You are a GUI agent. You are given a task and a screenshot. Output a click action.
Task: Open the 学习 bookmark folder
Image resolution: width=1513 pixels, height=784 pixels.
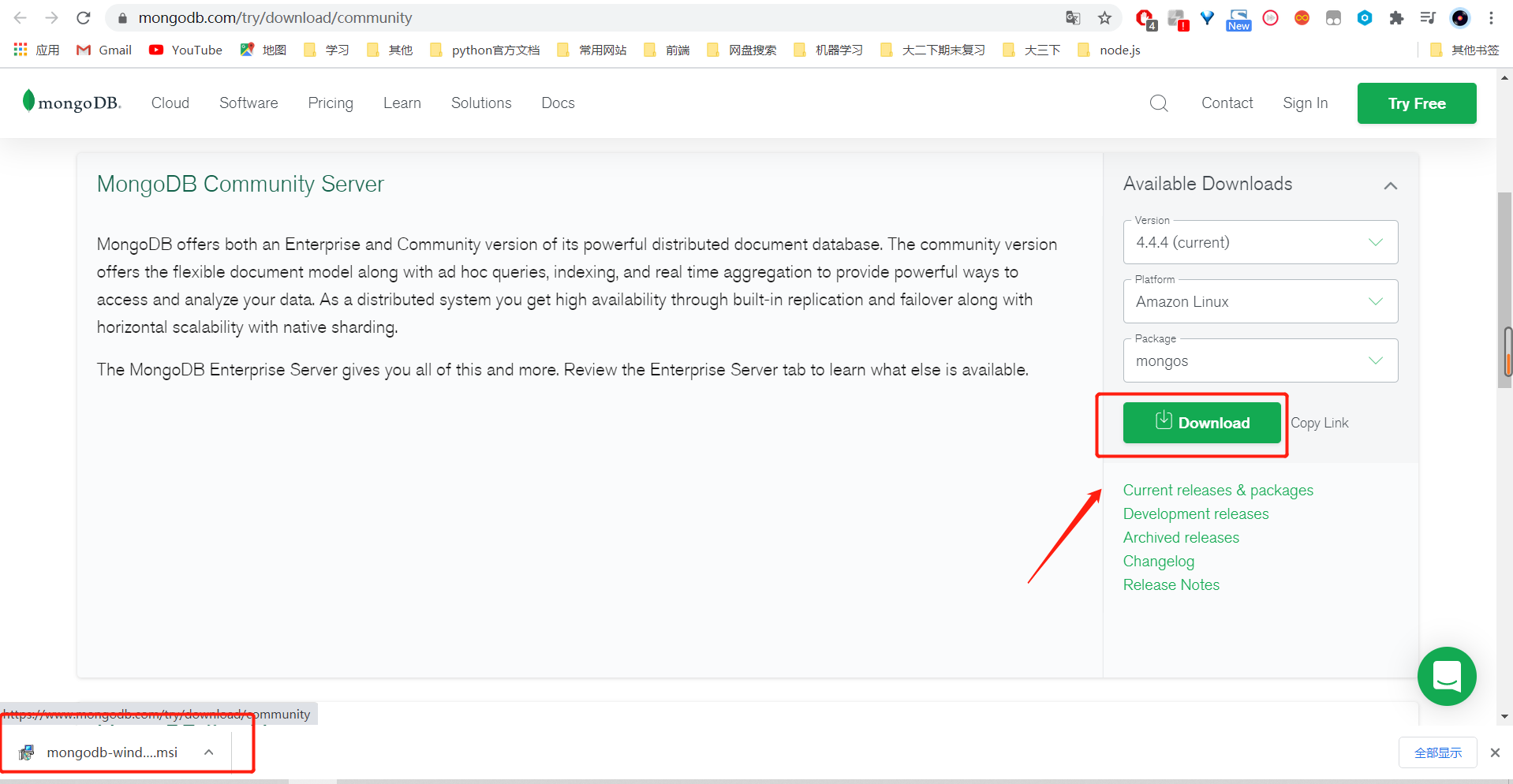tap(327, 50)
